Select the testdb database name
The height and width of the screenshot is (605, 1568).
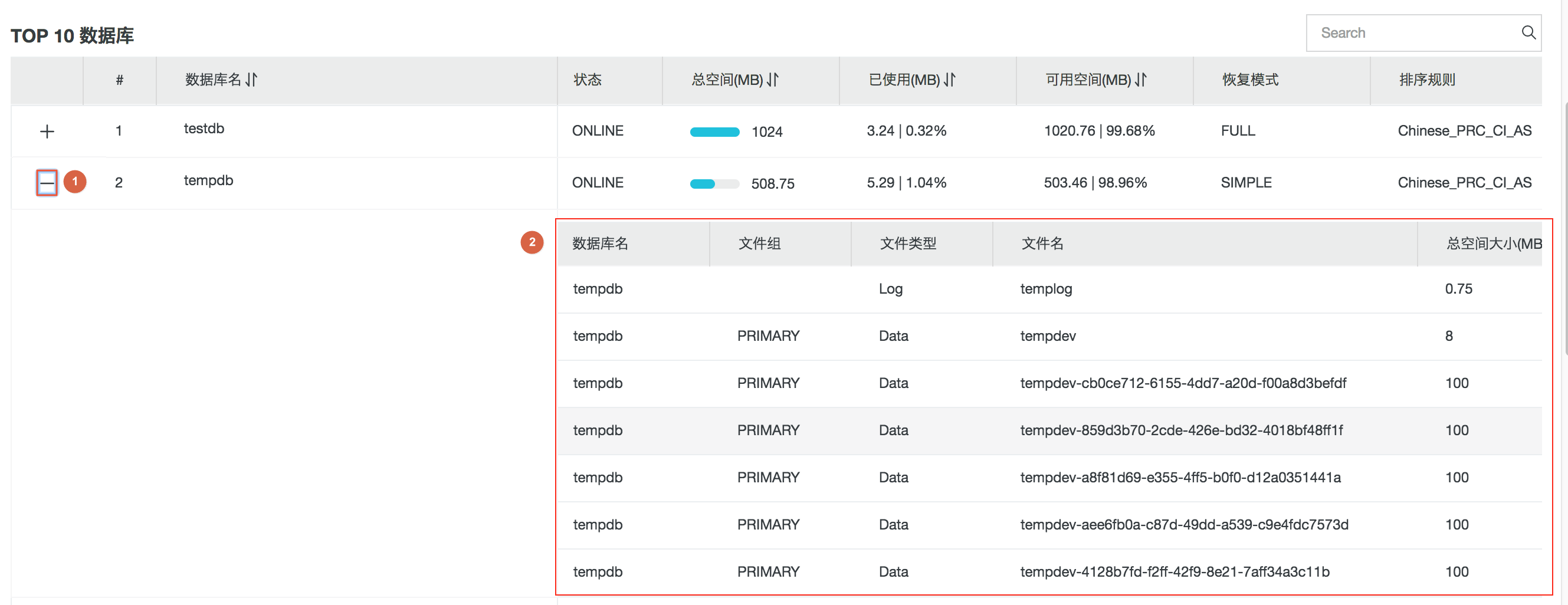pyautogui.click(x=204, y=129)
